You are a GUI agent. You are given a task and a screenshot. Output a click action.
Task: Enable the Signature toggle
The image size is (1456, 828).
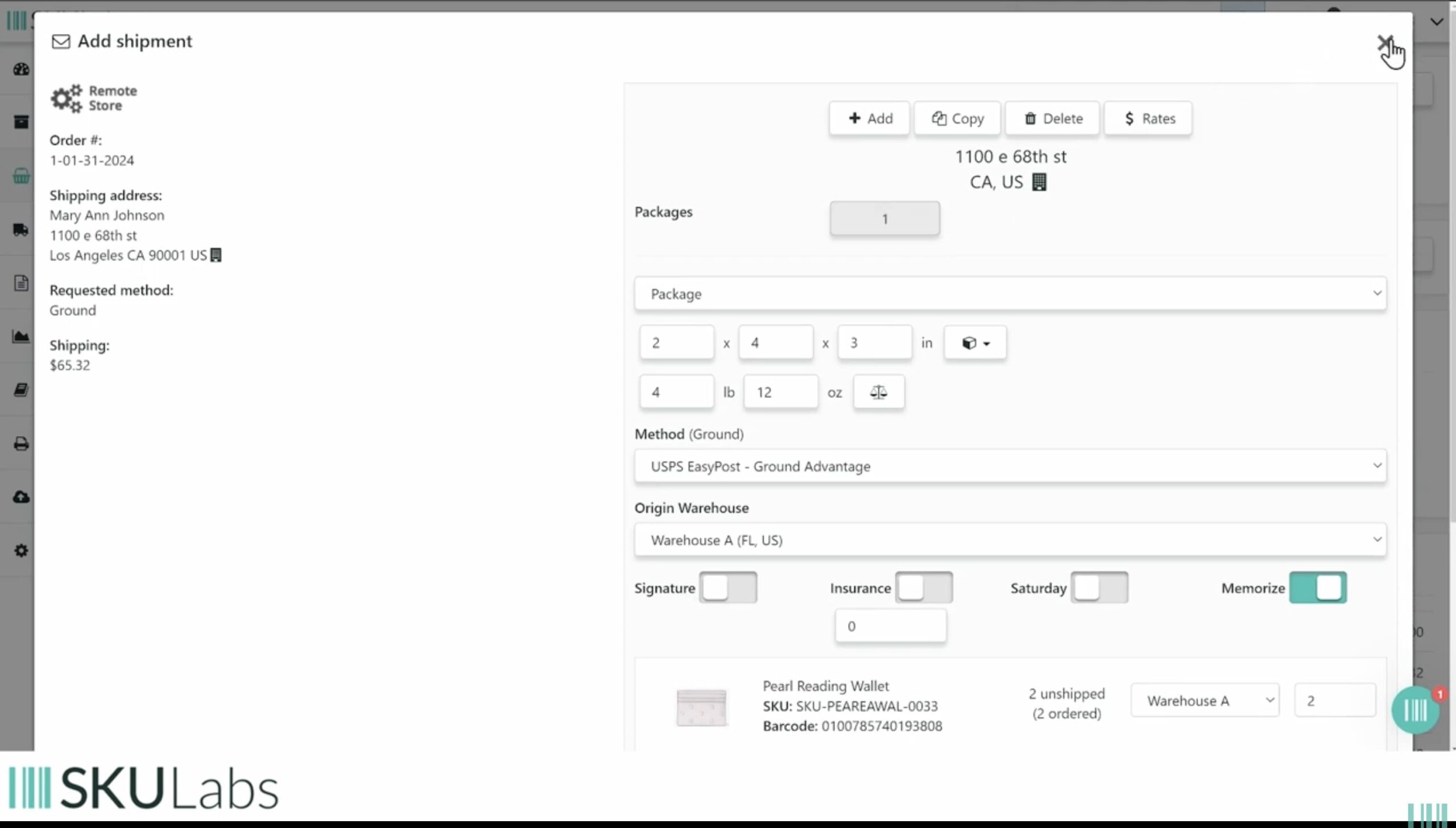727,587
